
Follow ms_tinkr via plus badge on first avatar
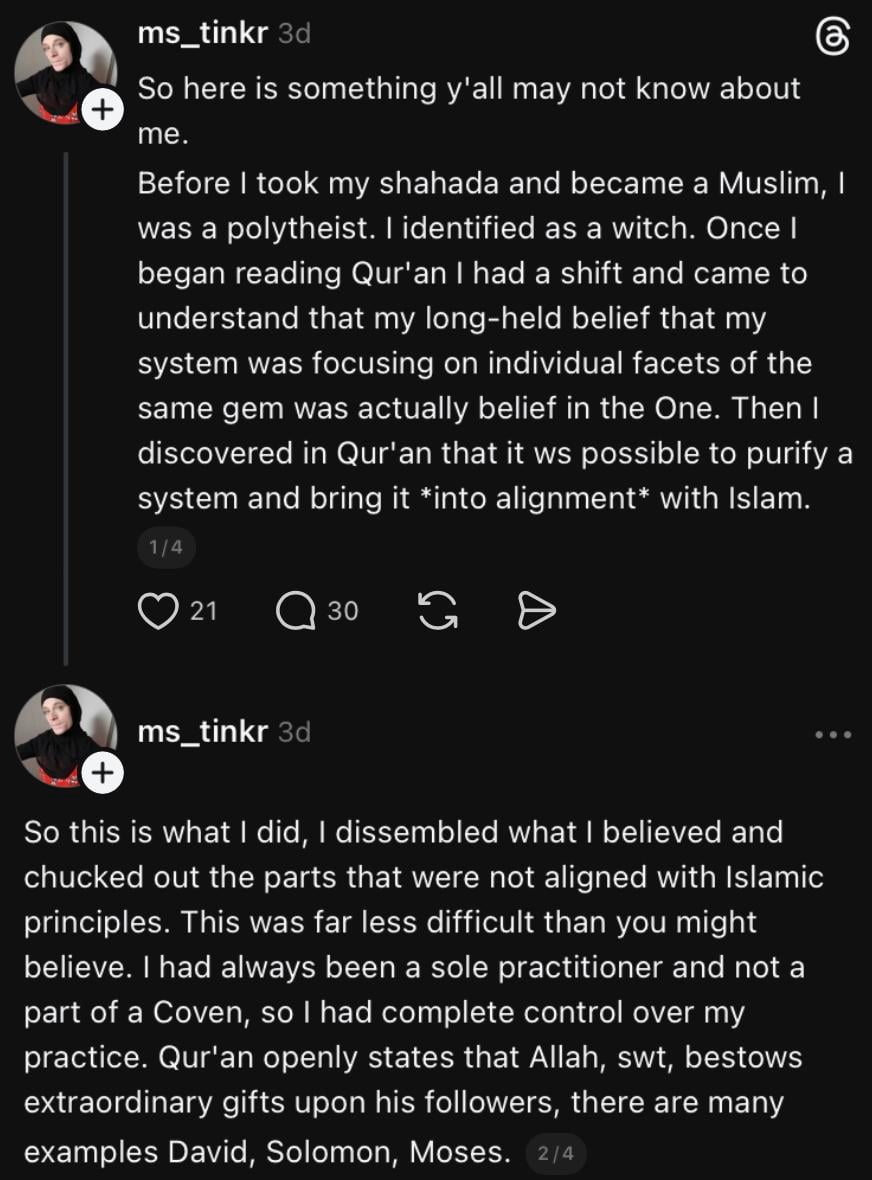click(102, 110)
